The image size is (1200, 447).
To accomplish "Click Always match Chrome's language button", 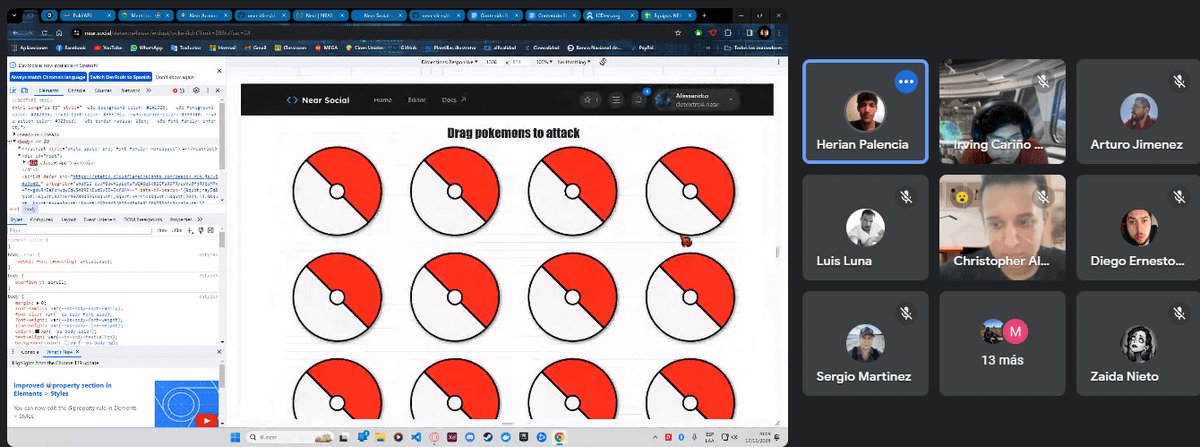I will pos(48,77).
